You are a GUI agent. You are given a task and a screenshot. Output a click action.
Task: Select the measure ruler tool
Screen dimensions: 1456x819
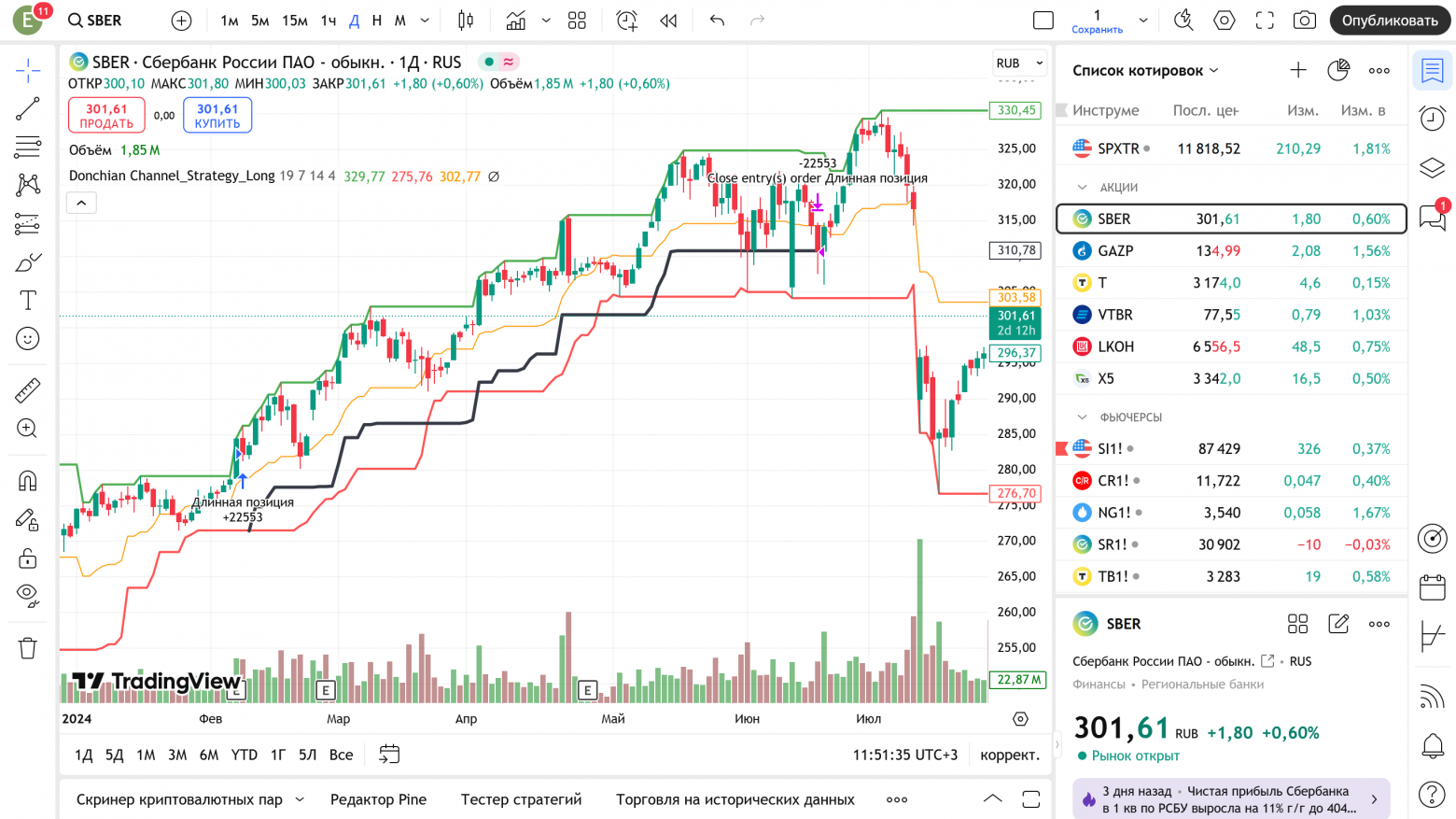[27, 390]
